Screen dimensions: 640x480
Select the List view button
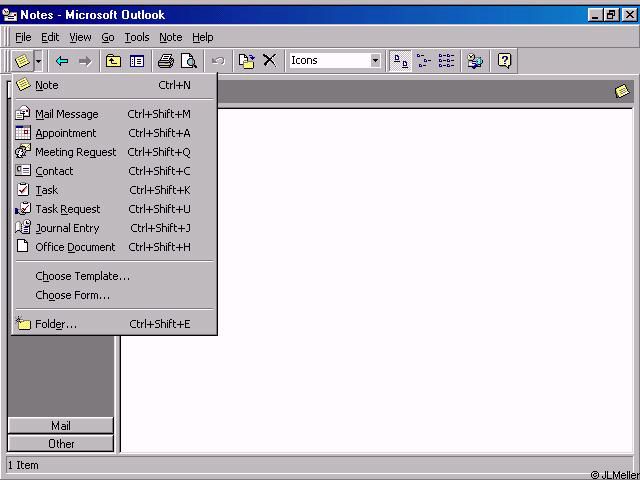tap(447, 61)
